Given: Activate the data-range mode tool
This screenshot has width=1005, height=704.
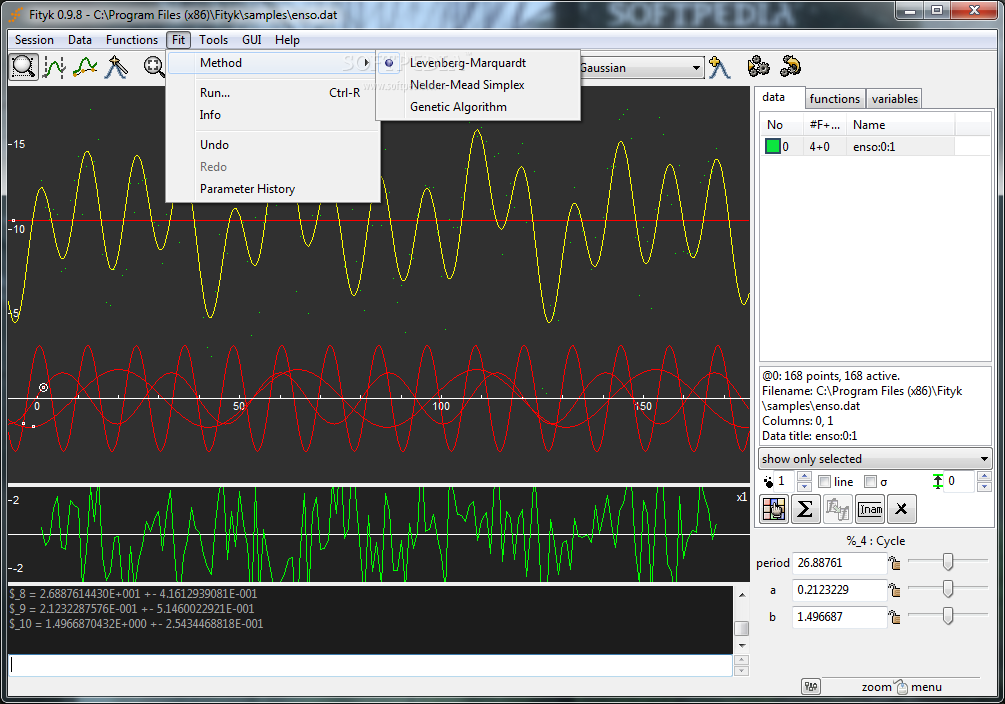Looking at the screenshot, I should tap(54, 67).
